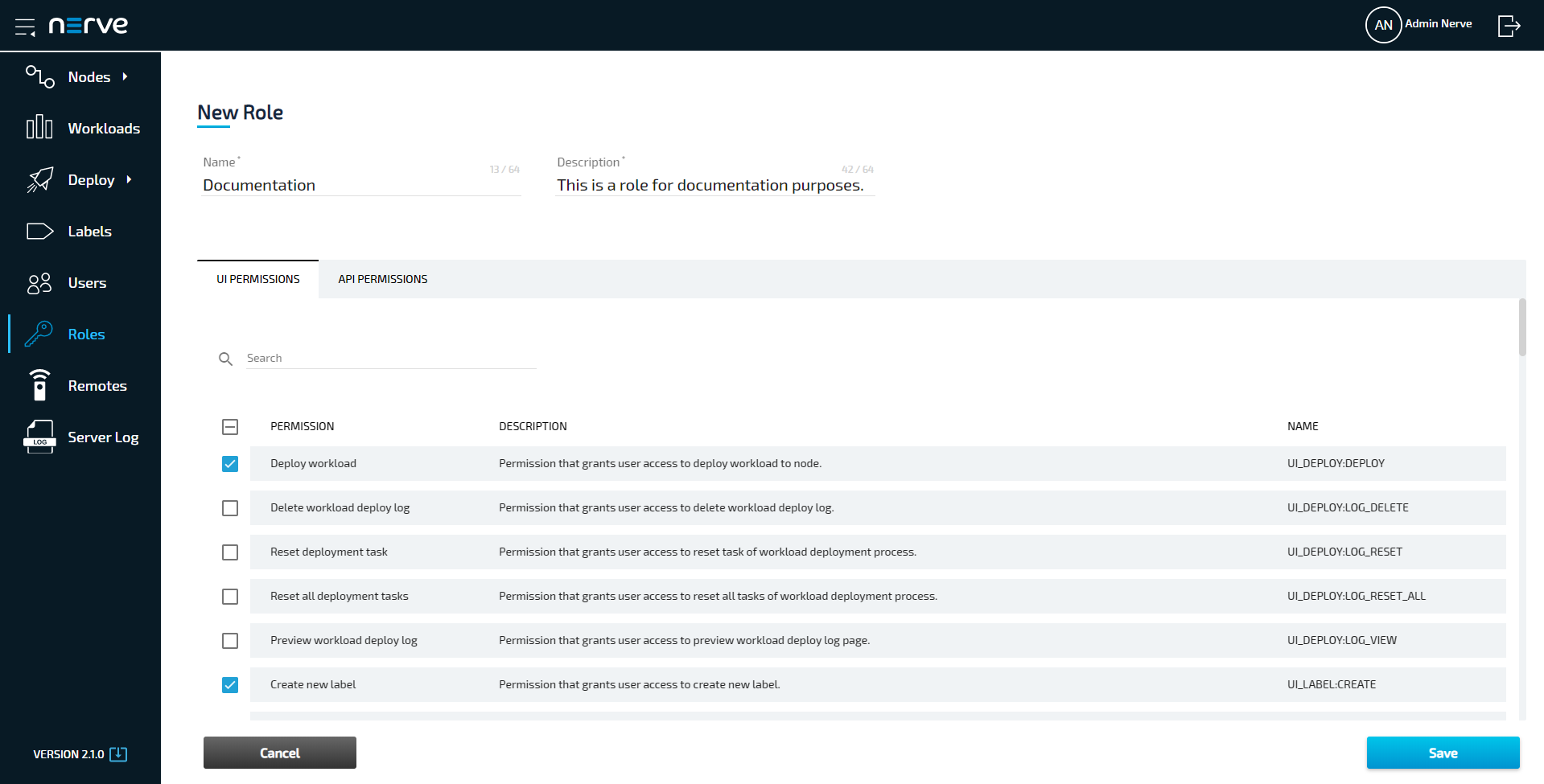Image resolution: width=1544 pixels, height=784 pixels.
Task: Toggle the select-all permissions checkbox
Action: point(230,426)
